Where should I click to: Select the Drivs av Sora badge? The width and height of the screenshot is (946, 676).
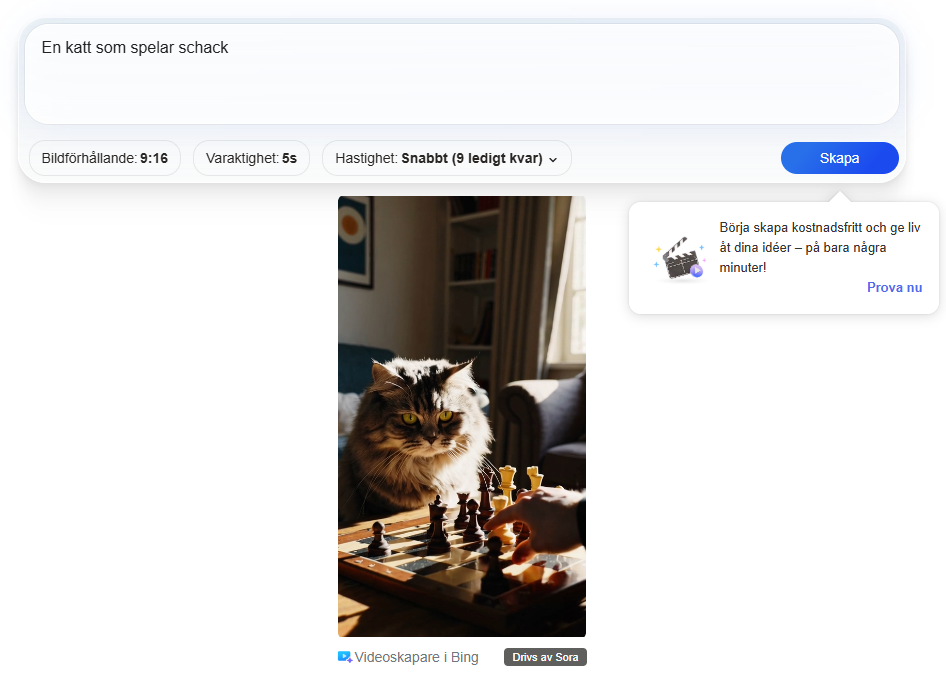(545, 657)
